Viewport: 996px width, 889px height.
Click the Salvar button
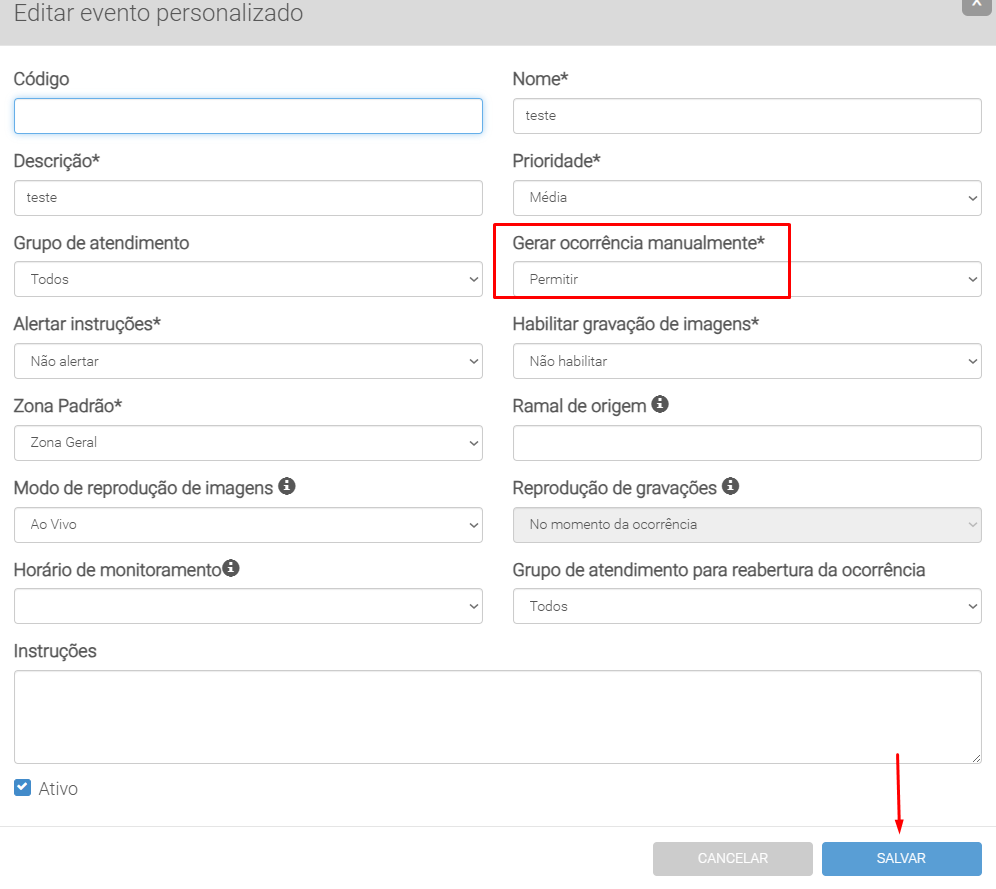point(901,859)
